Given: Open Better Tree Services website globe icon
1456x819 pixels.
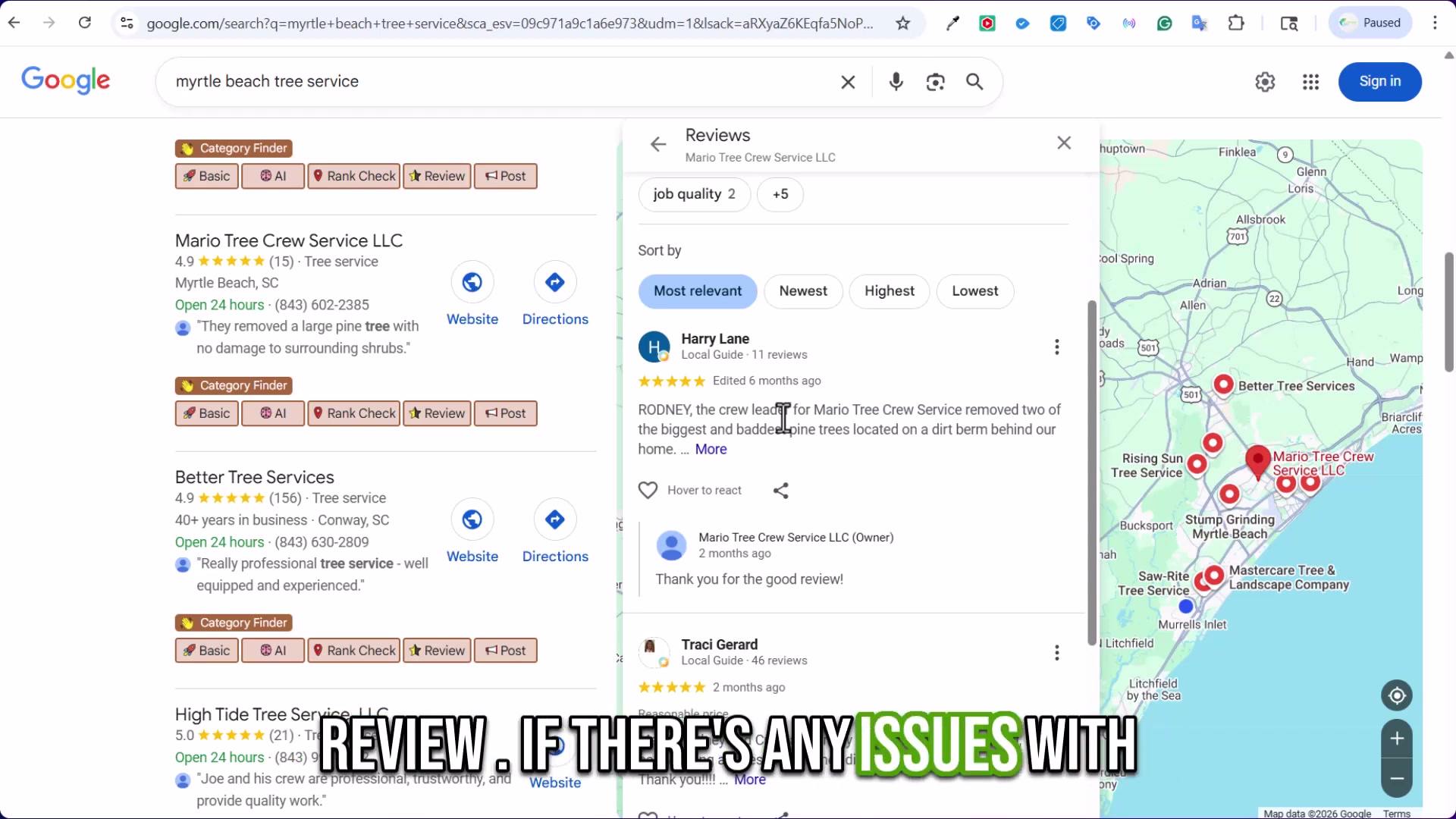Looking at the screenshot, I should [472, 519].
